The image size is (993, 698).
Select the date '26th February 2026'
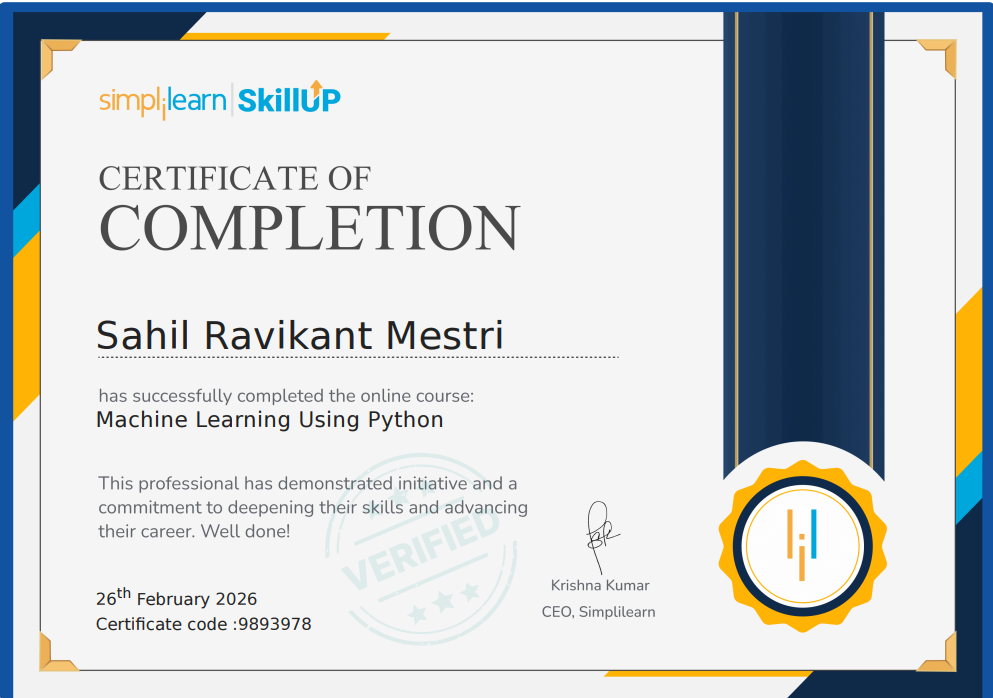coord(177,597)
